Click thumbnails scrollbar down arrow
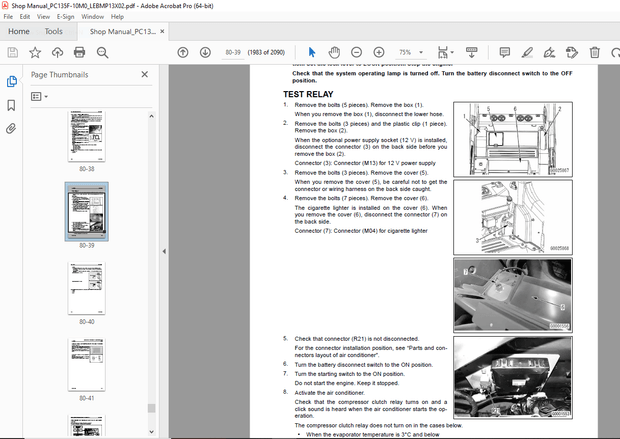620x439 pixels. coord(151,431)
